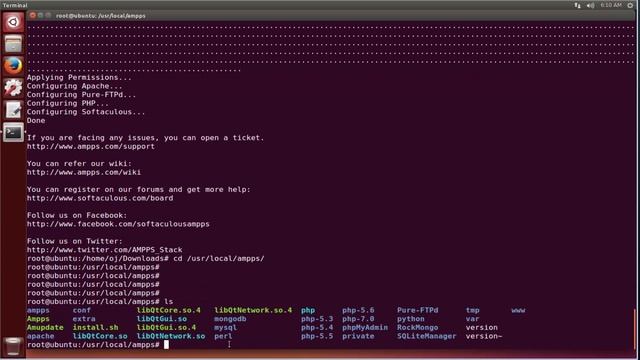The image size is (640, 360).
Task: Click the 'libQtCore.so' entry
Action: click(x=100, y=336)
